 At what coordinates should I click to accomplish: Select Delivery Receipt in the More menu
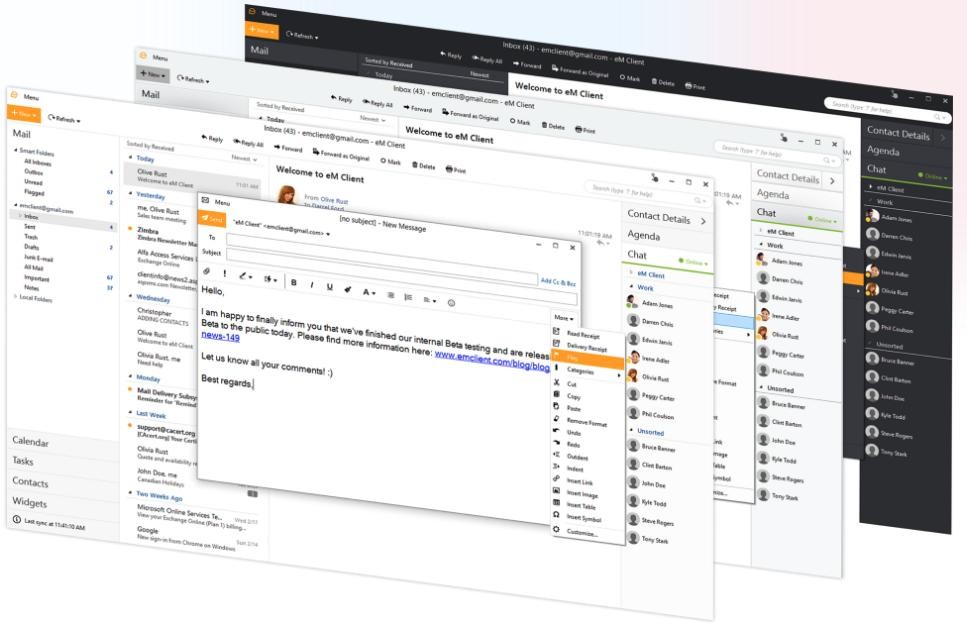(586, 347)
